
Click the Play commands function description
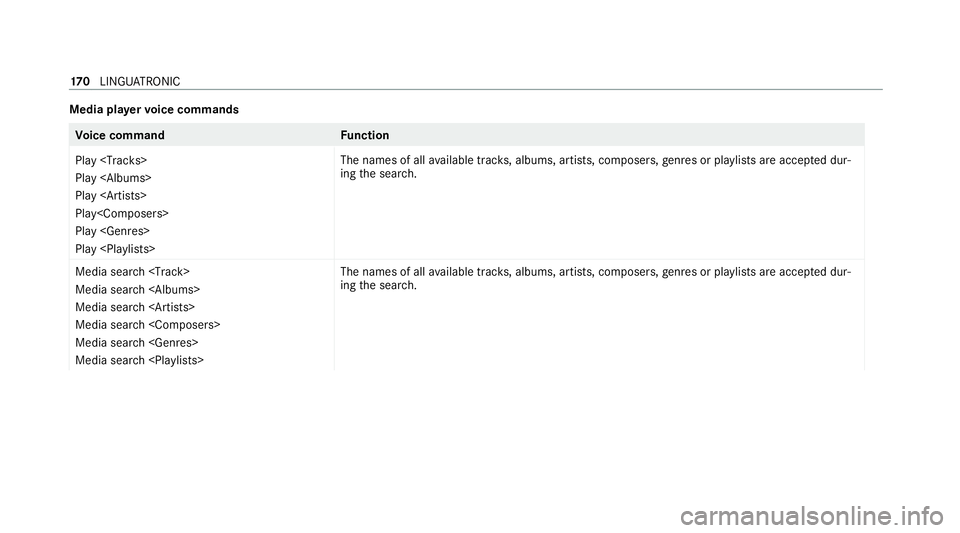point(596,167)
